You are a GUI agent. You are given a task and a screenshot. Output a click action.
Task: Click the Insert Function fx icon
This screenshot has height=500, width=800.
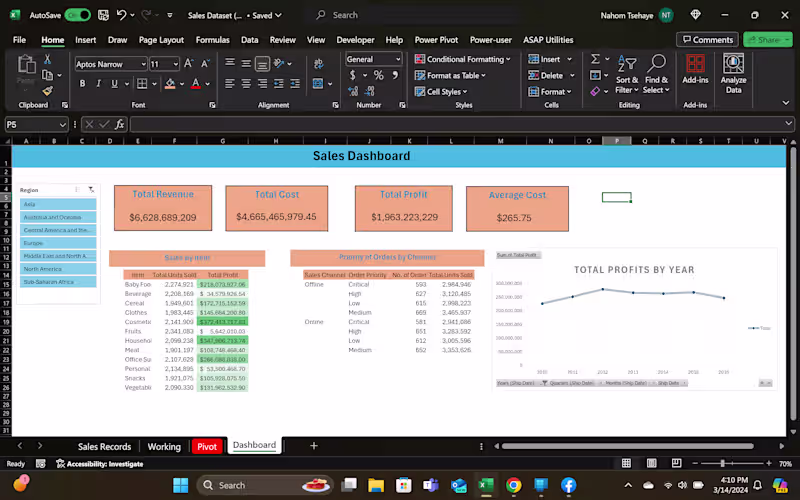[119, 124]
